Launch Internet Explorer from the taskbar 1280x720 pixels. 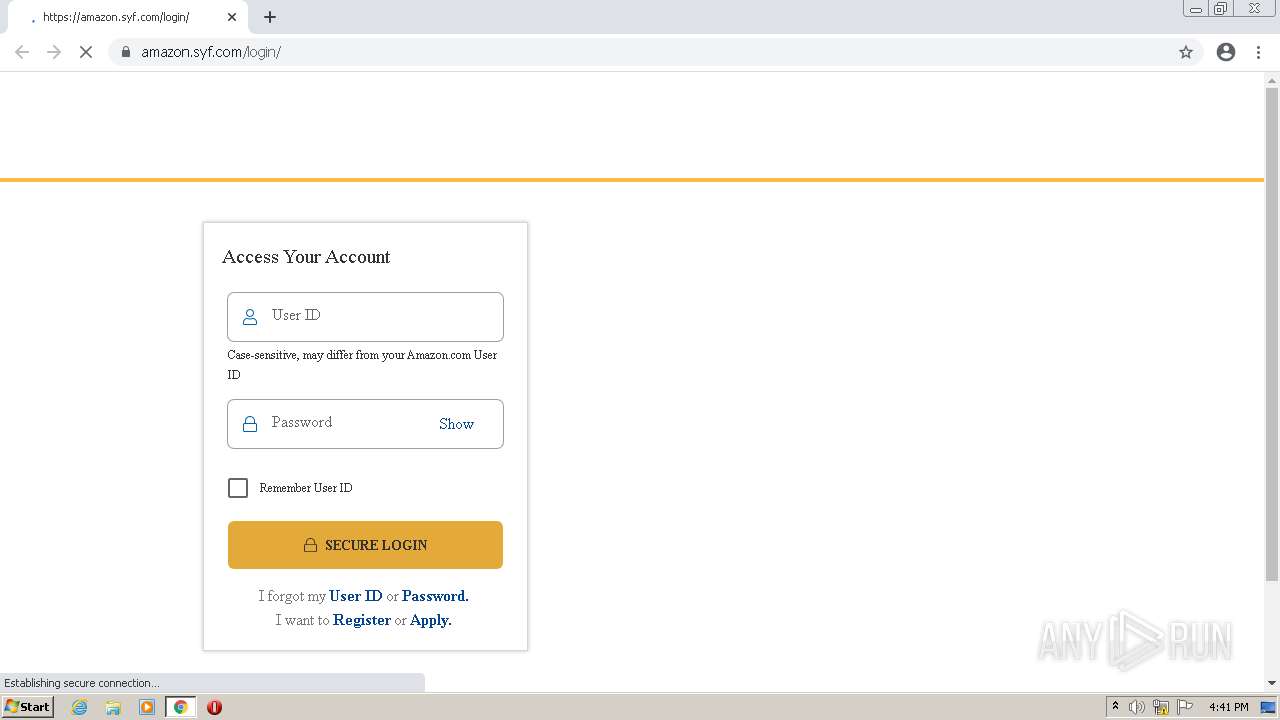coord(80,707)
